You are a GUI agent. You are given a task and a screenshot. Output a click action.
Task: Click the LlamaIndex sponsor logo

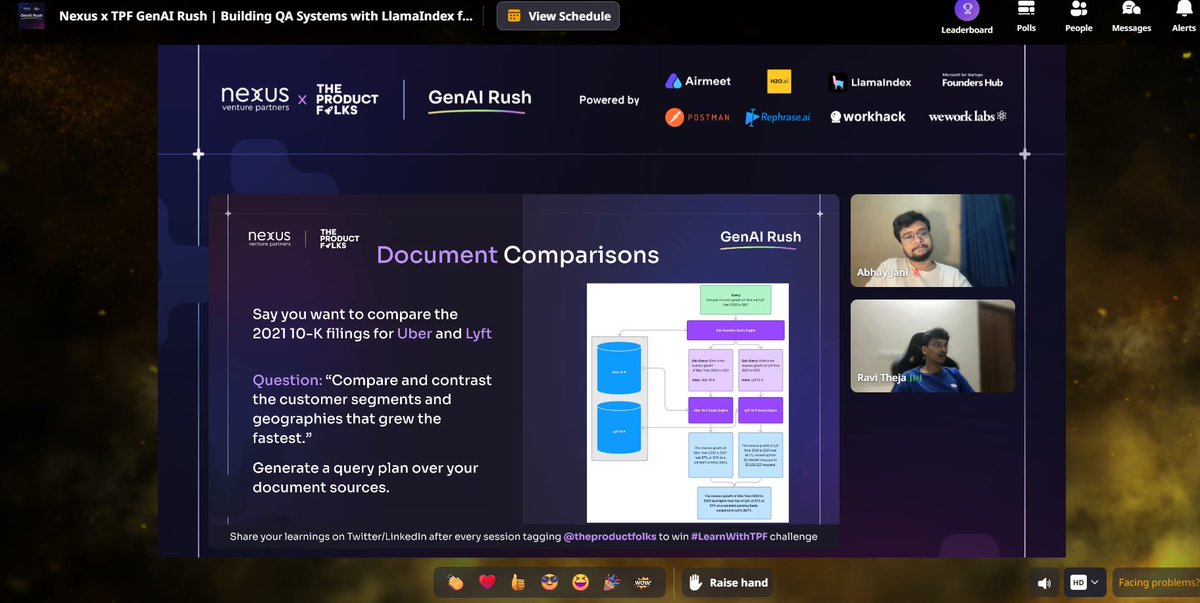point(870,82)
